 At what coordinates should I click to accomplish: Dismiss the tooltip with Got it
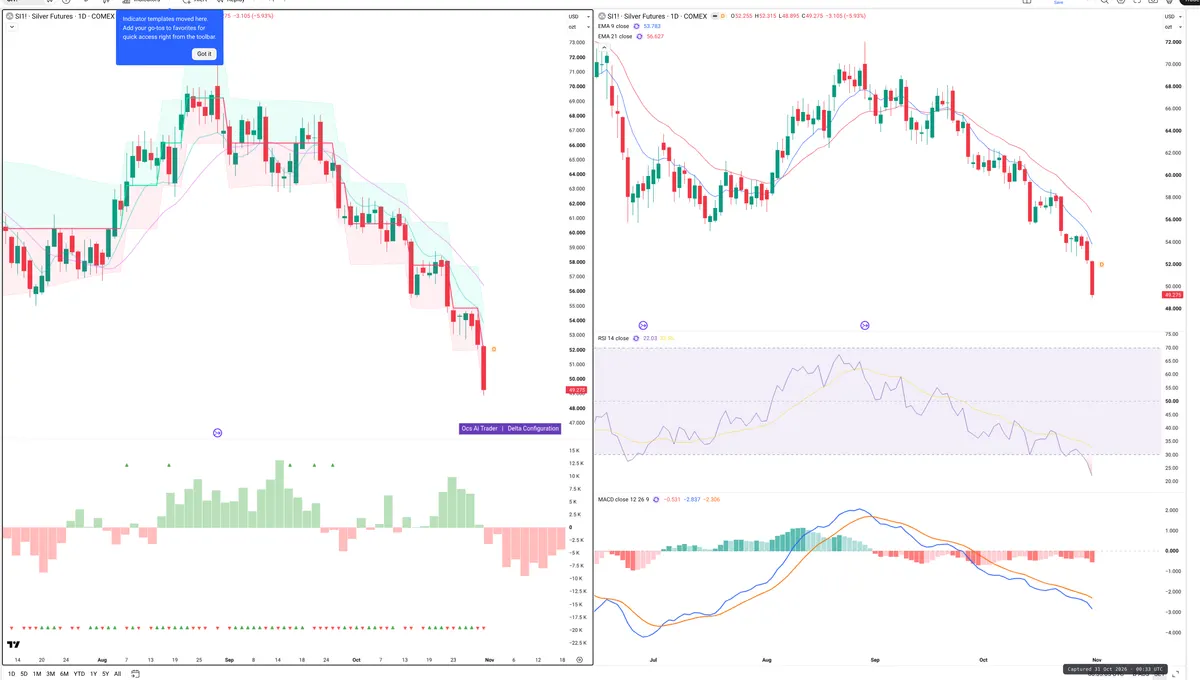point(204,54)
